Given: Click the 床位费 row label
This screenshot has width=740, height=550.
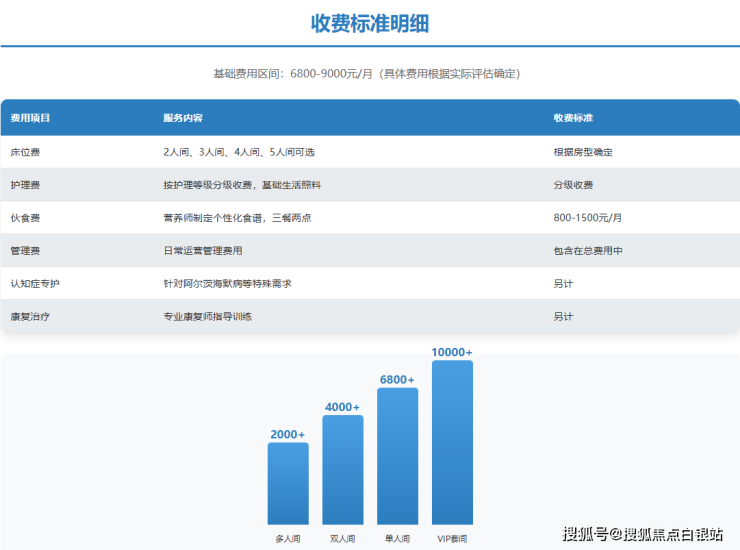Looking at the screenshot, I should pos(25,152).
